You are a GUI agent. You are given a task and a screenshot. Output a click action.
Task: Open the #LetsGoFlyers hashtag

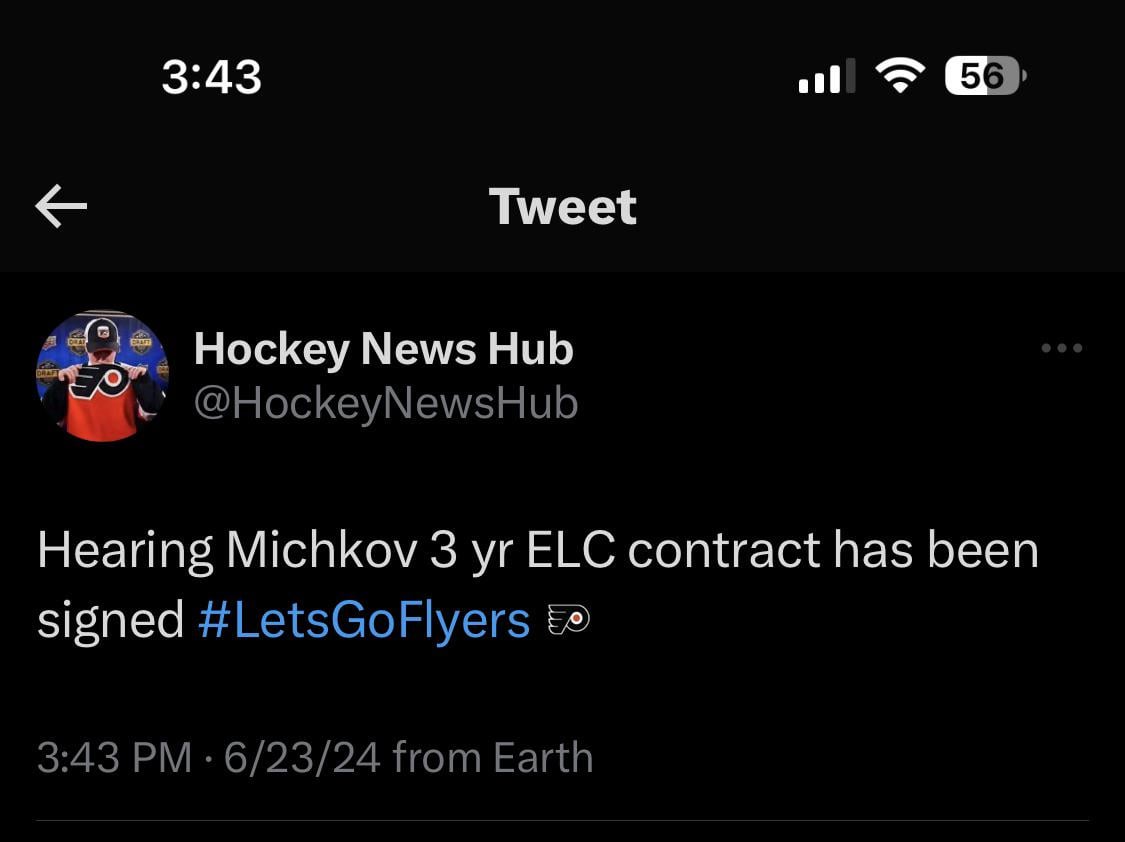tap(363, 620)
